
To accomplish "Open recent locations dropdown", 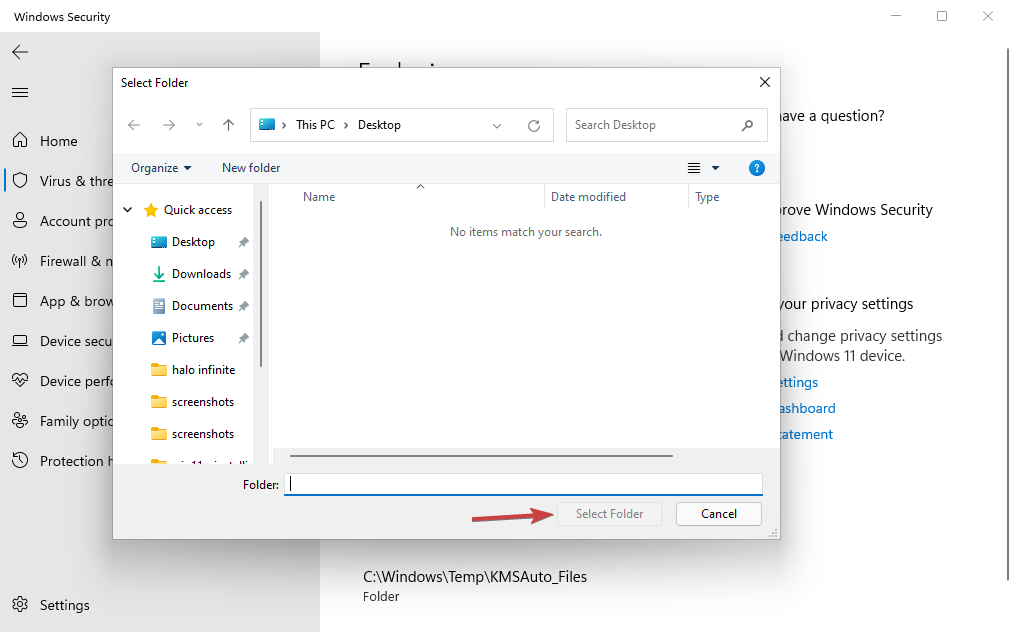I will (199, 125).
